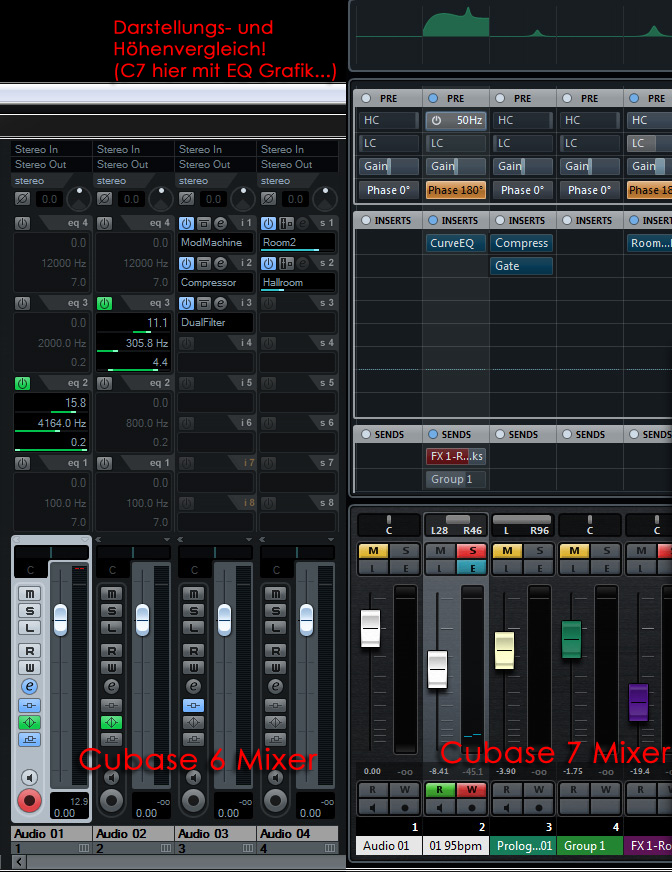This screenshot has height=872, width=672.
Task: Open channel edit (e) for Cubase 6 Audio 01
Action: pyautogui.click(x=29, y=686)
